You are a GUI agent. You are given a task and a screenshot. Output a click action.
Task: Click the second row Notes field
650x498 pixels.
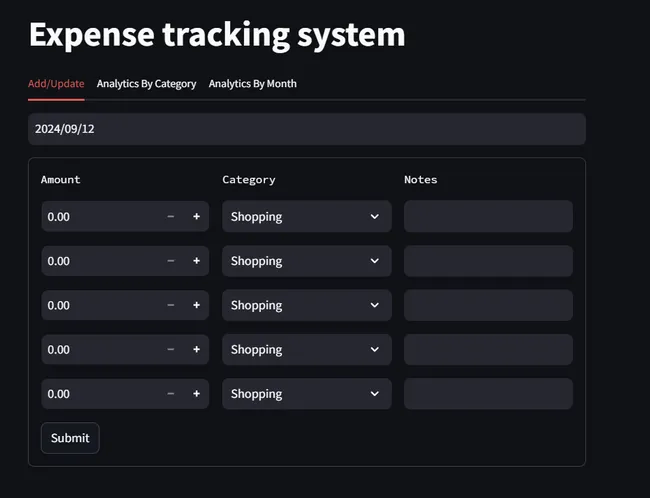tap(488, 261)
